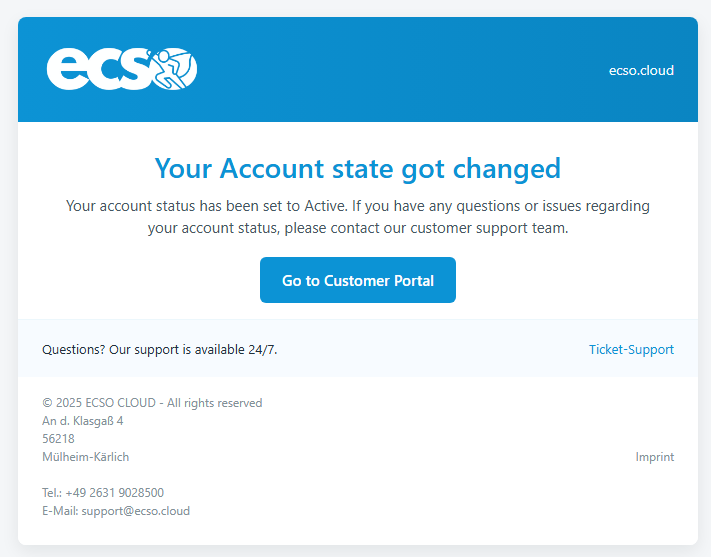This screenshot has width=711, height=557.
Task: Click the ECSO logo in the header
Action: coord(120,69)
